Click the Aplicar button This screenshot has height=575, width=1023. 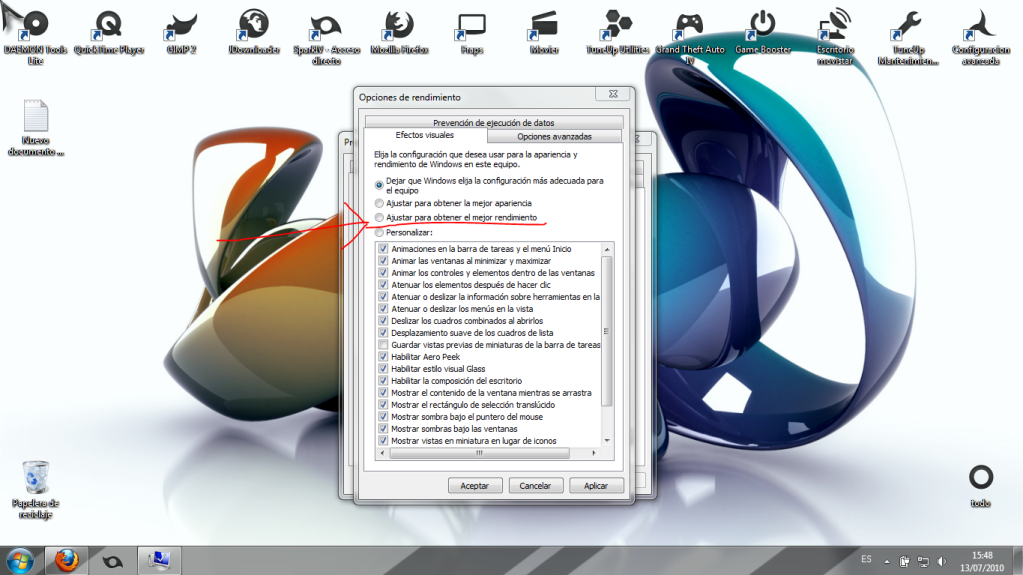596,485
